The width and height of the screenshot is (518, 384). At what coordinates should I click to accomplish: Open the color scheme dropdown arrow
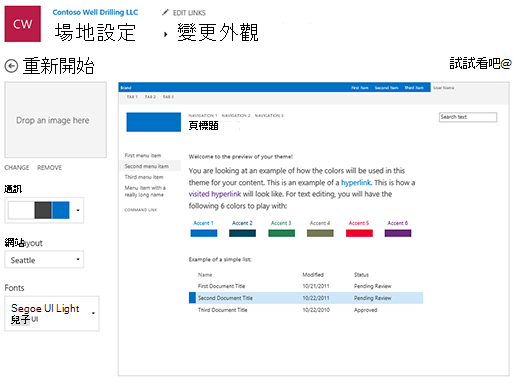[78, 210]
